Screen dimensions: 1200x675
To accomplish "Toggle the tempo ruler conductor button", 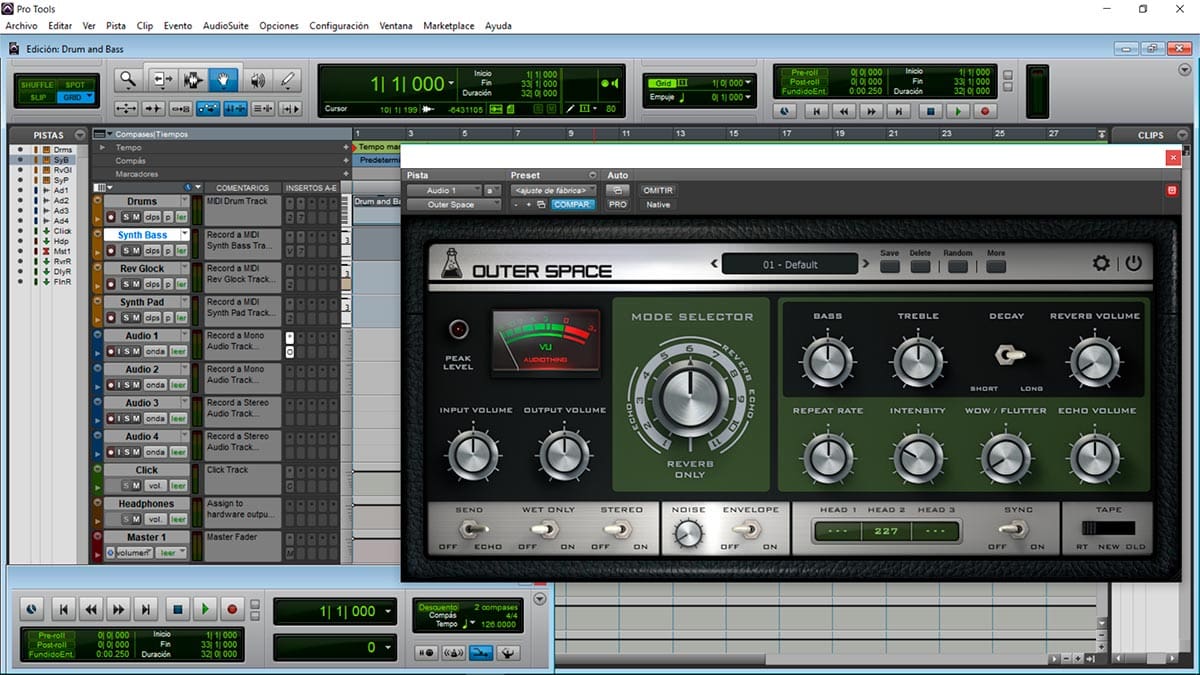I will 509,653.
